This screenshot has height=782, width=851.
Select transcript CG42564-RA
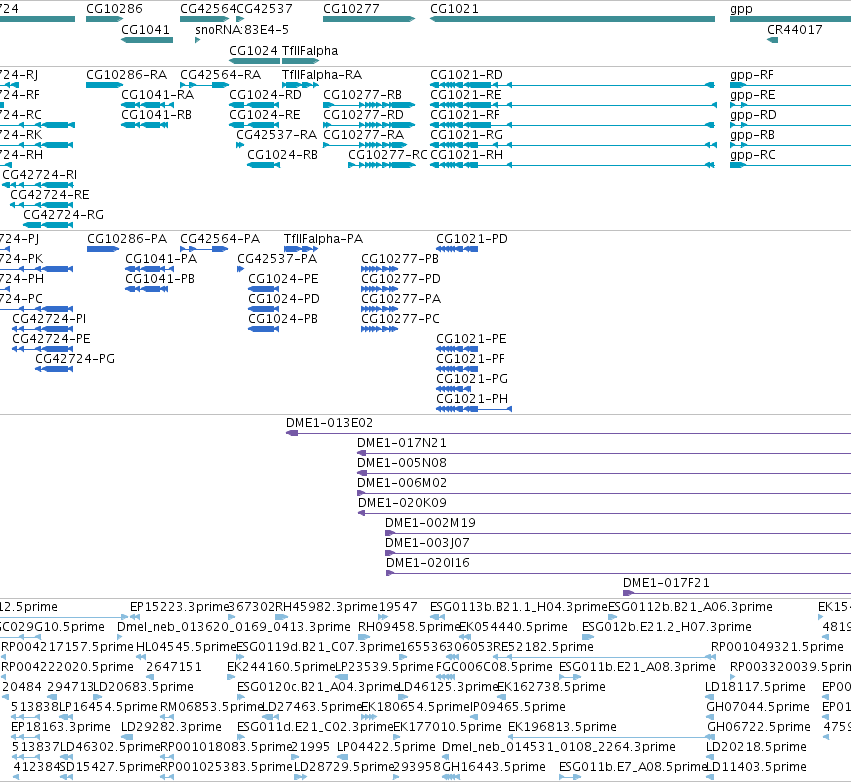220,75
